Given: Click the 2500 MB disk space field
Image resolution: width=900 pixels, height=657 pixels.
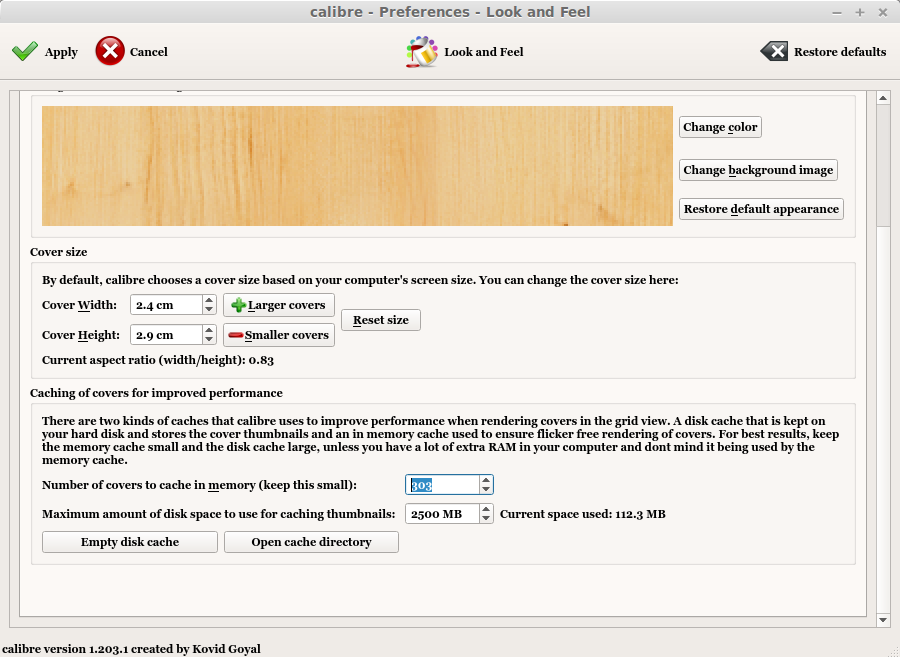Looking at the screenshot, I should [443, 514].
